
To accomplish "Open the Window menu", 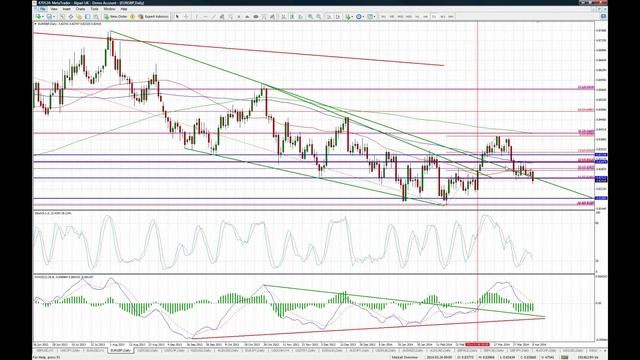I will click(109, 9).
